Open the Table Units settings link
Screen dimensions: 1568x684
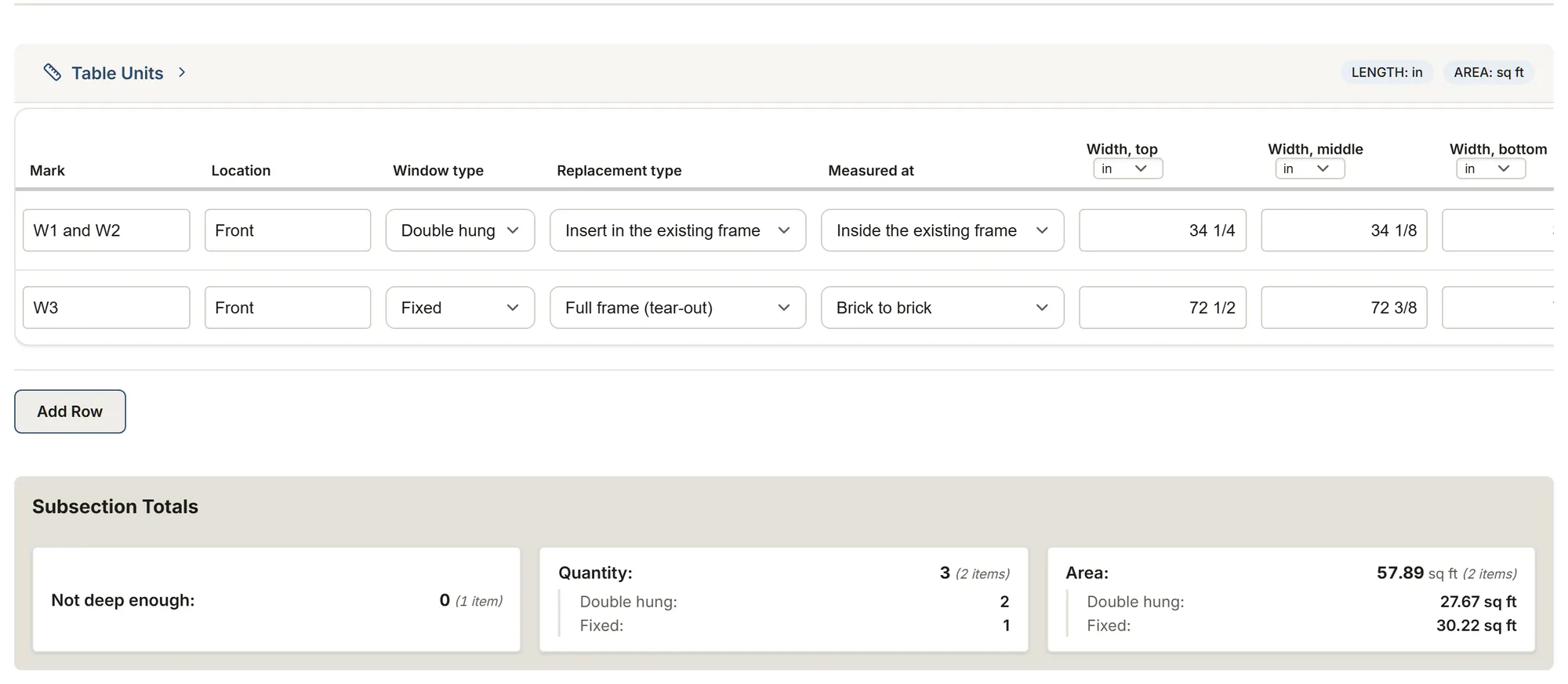118,73
